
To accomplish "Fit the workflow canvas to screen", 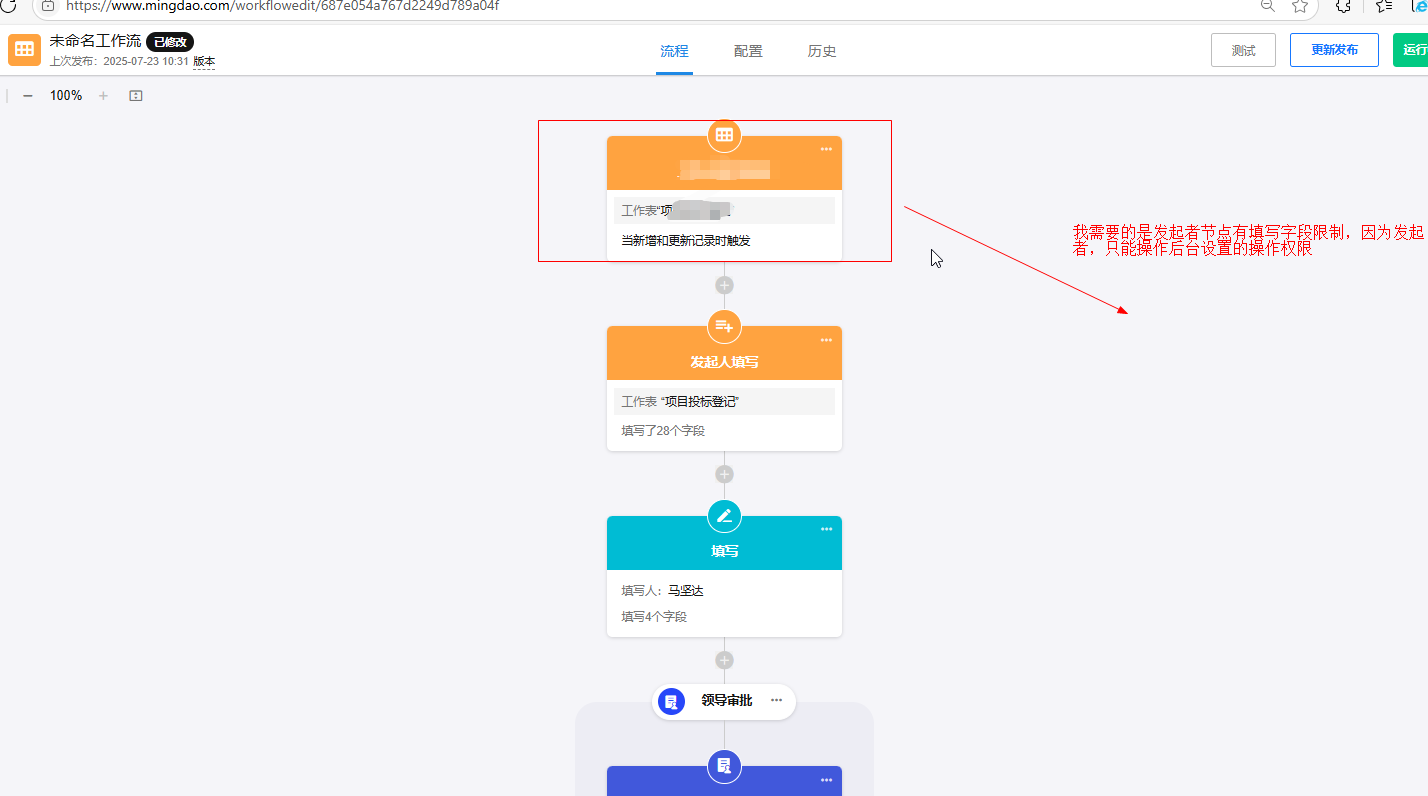I will [136, 96].
